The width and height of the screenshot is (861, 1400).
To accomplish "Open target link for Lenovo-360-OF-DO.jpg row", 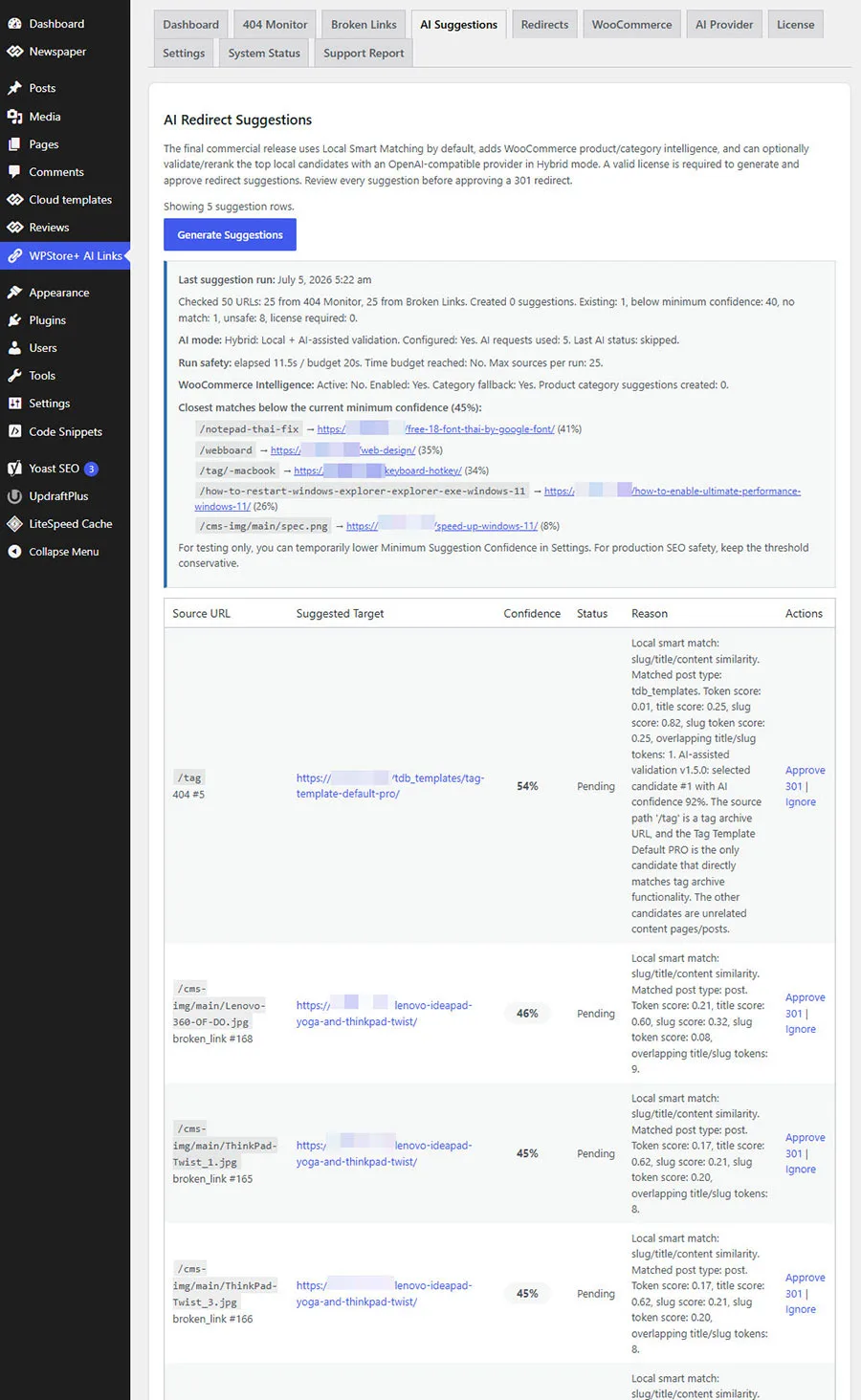I will [x=384, y=1014].
